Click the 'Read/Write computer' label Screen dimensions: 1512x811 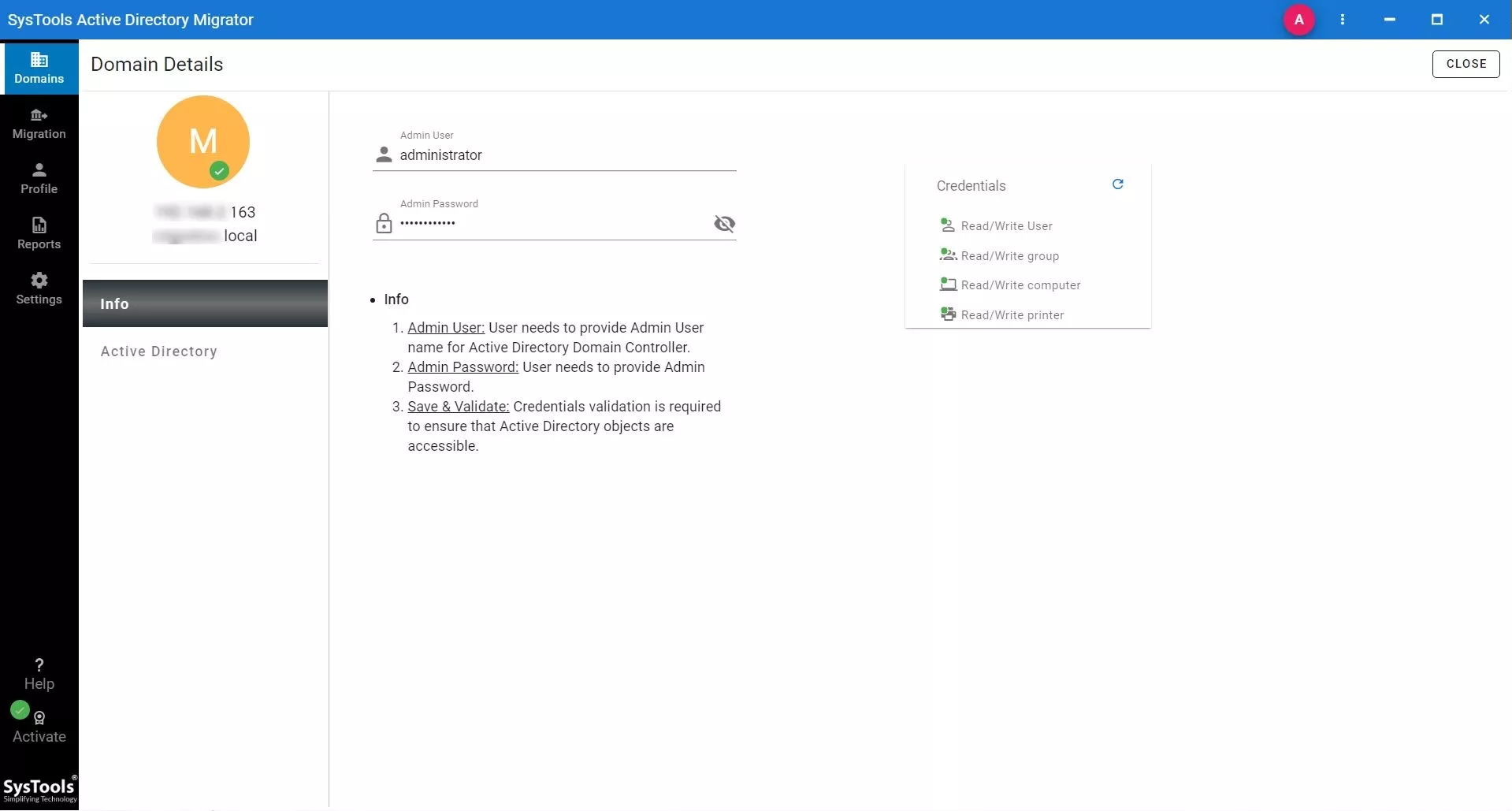1020,285
